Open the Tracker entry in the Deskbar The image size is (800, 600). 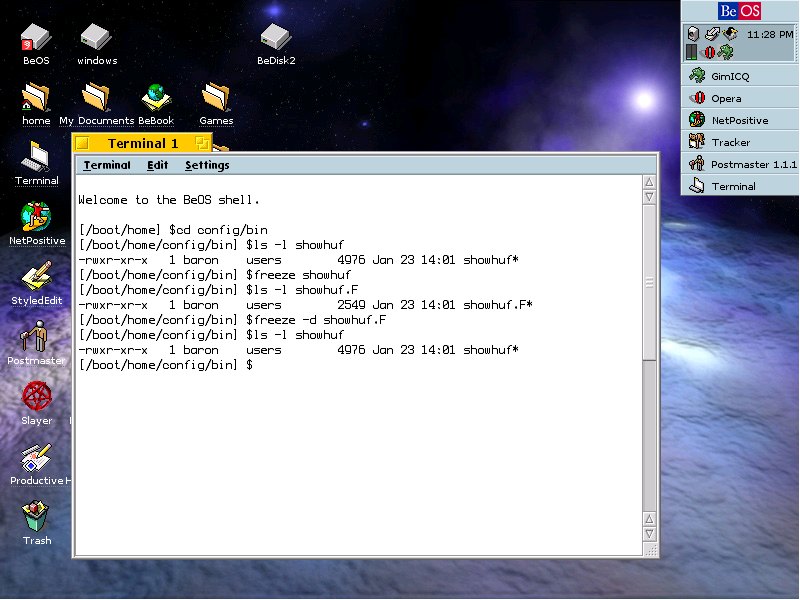(740, 142)
